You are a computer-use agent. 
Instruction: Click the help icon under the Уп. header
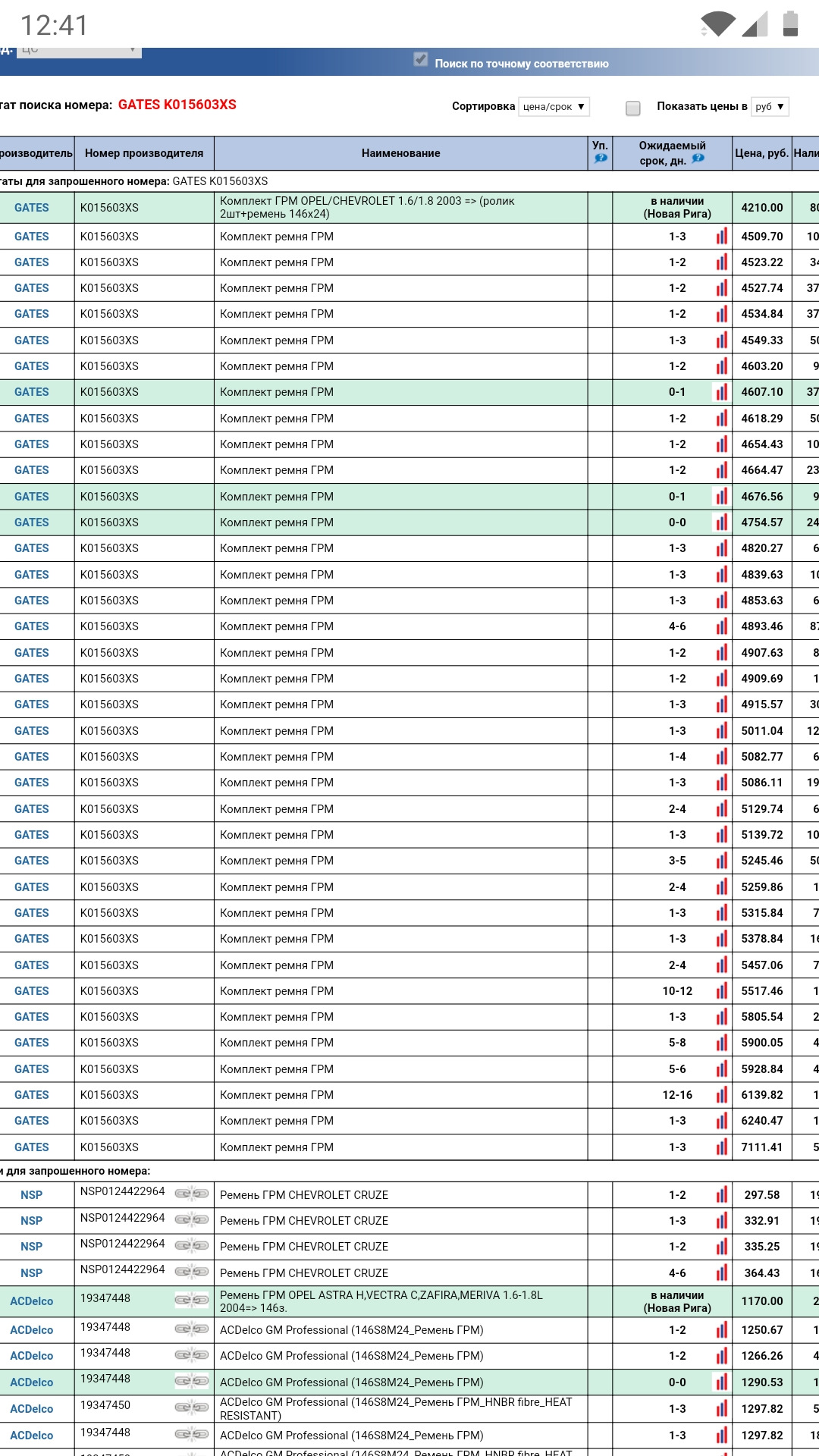[x=601, y=158]
